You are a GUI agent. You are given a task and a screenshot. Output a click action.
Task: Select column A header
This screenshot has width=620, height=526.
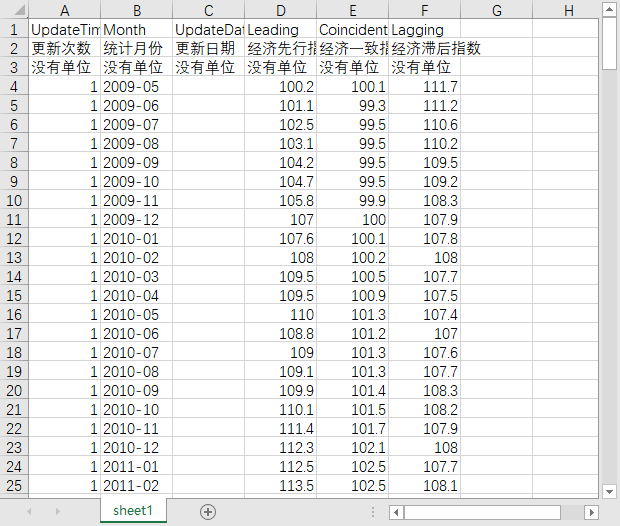(x=64, y=10)
